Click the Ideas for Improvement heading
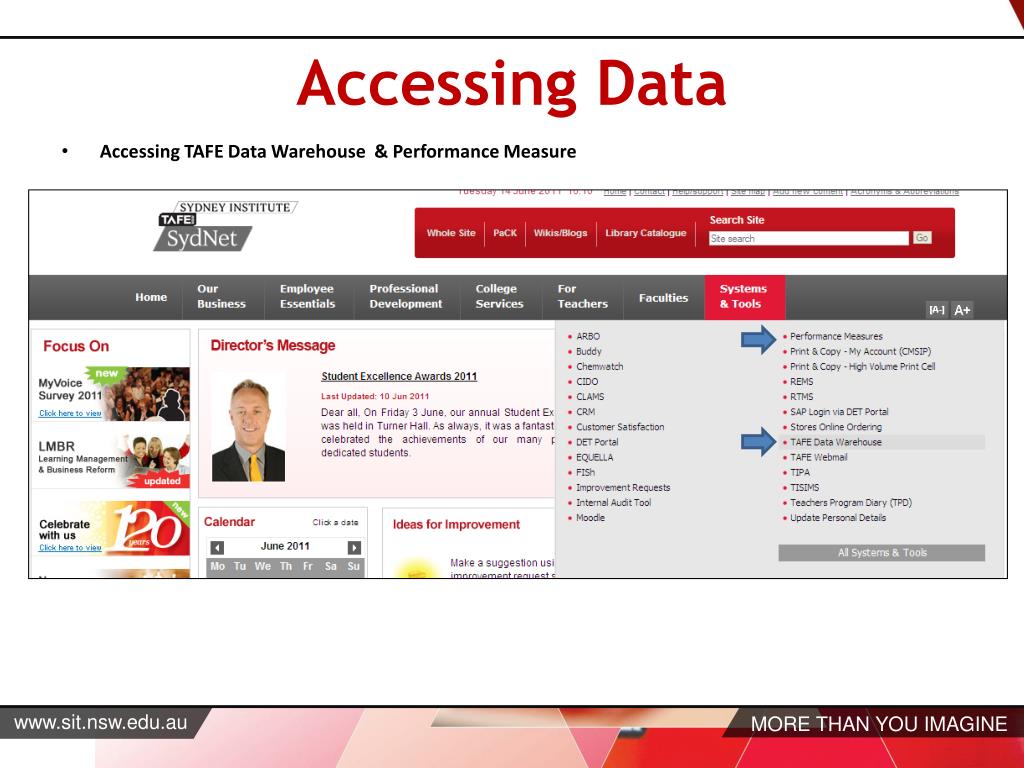This screenshot has height=768, width=1024. click(x=456, y=524)
